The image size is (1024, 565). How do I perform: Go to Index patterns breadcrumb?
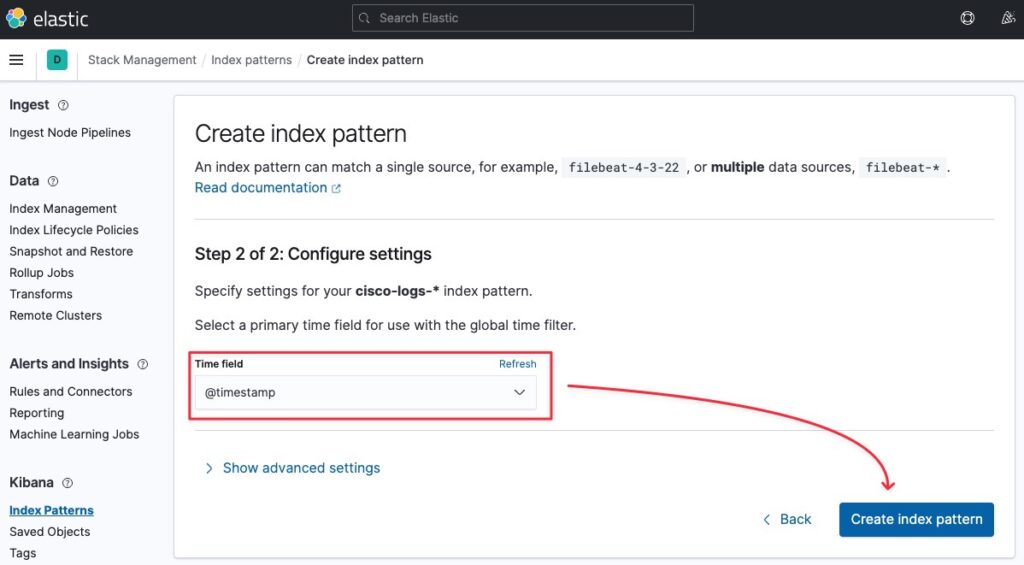(251, 60)
